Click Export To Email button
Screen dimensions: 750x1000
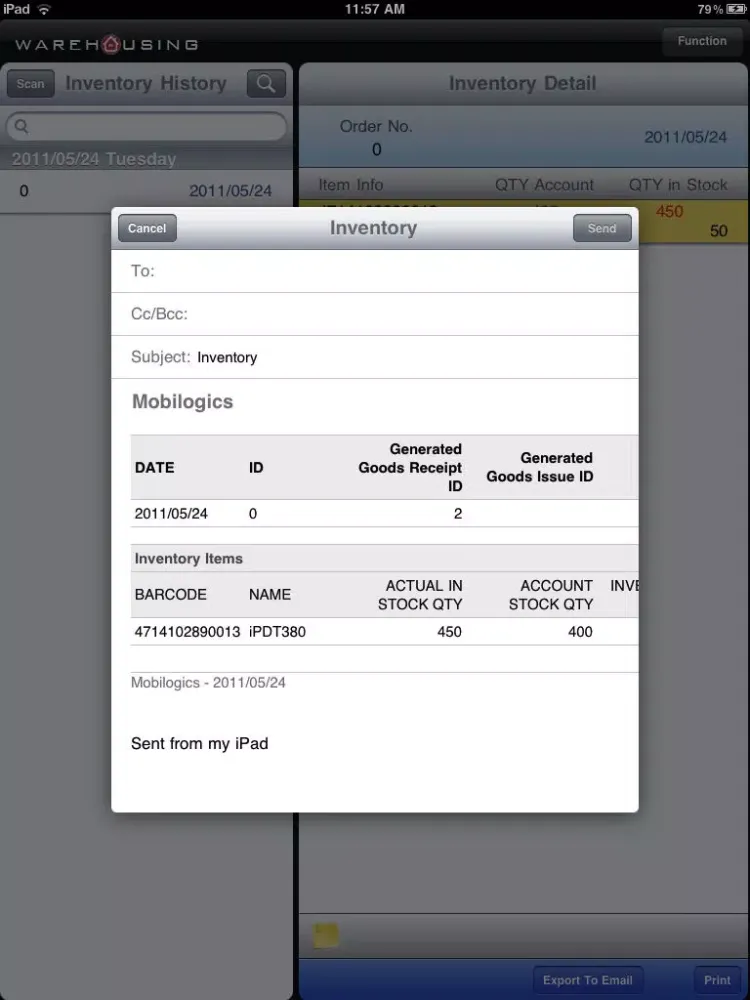click(x=587, y=980)
